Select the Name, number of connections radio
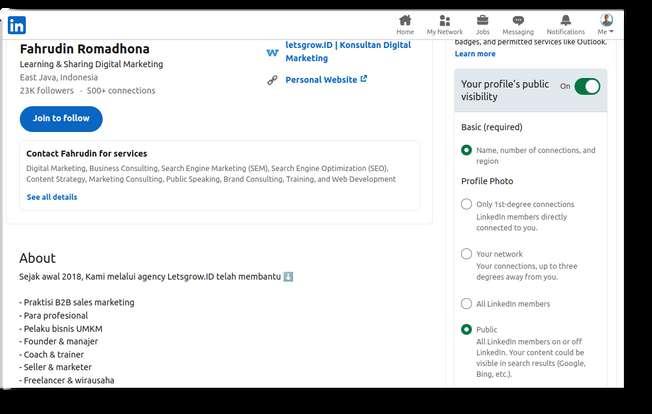The width and height of the screenshot is (652, 414). pos(466,150)
